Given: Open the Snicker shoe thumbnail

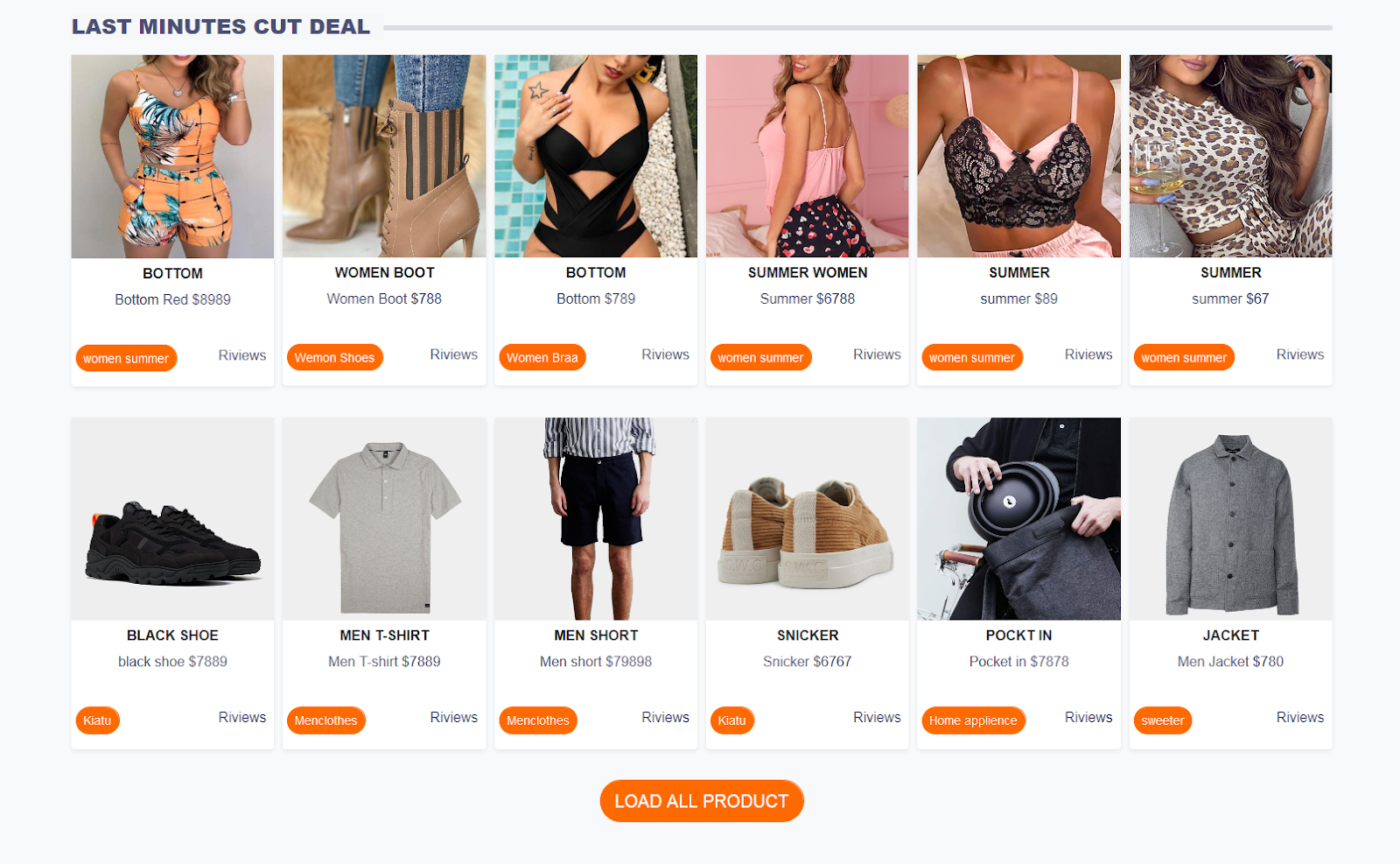Looking at the screenshot, I should click(x=808, y=519).
